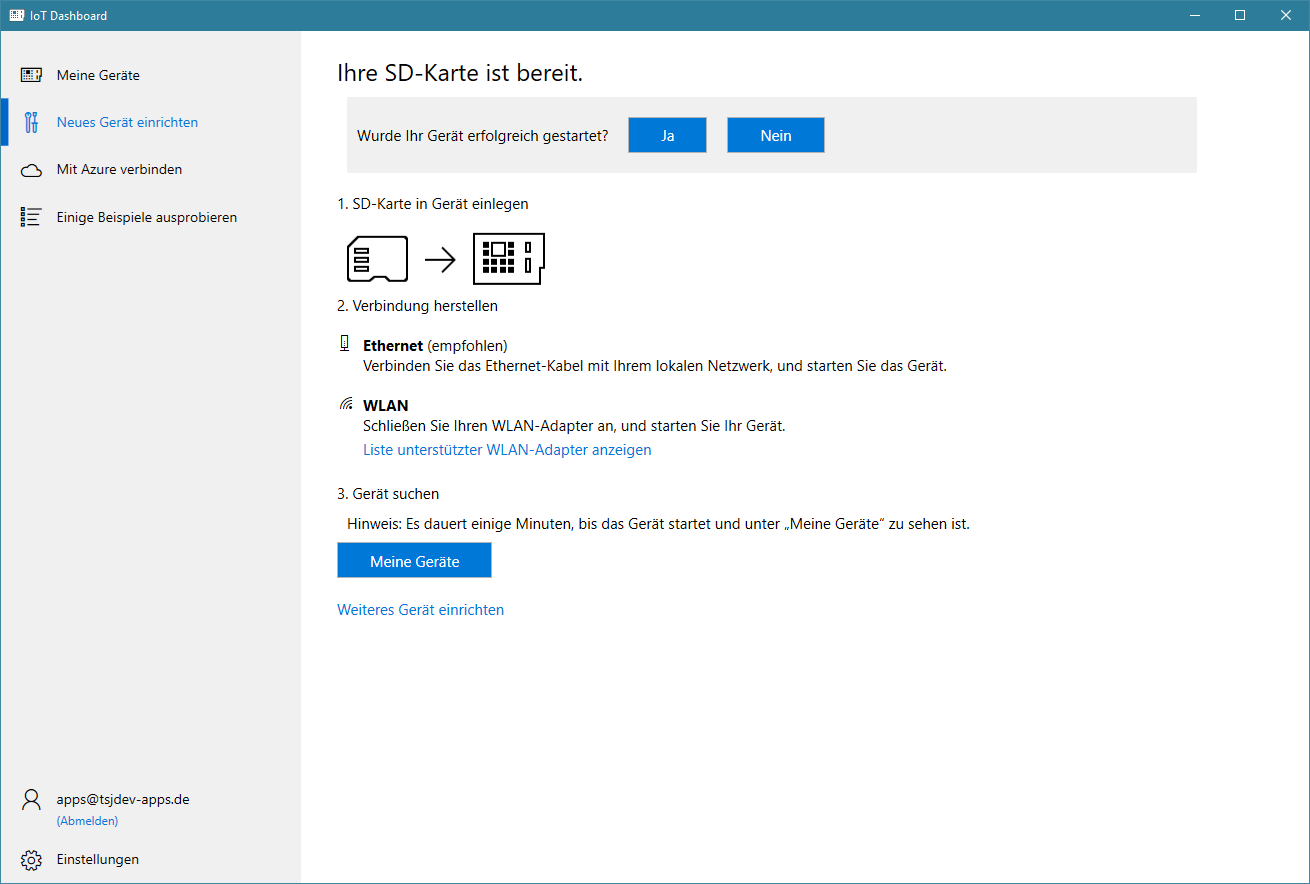Open Liste unterstützter WLAN-Adapter anzeigen link

pyautogui.click(x=507, y=450)
